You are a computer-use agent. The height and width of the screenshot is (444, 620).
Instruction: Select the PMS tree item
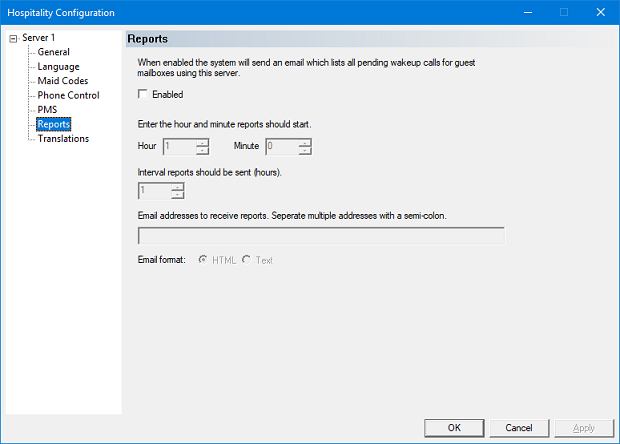pyautogui.click(x=47, y=110)
